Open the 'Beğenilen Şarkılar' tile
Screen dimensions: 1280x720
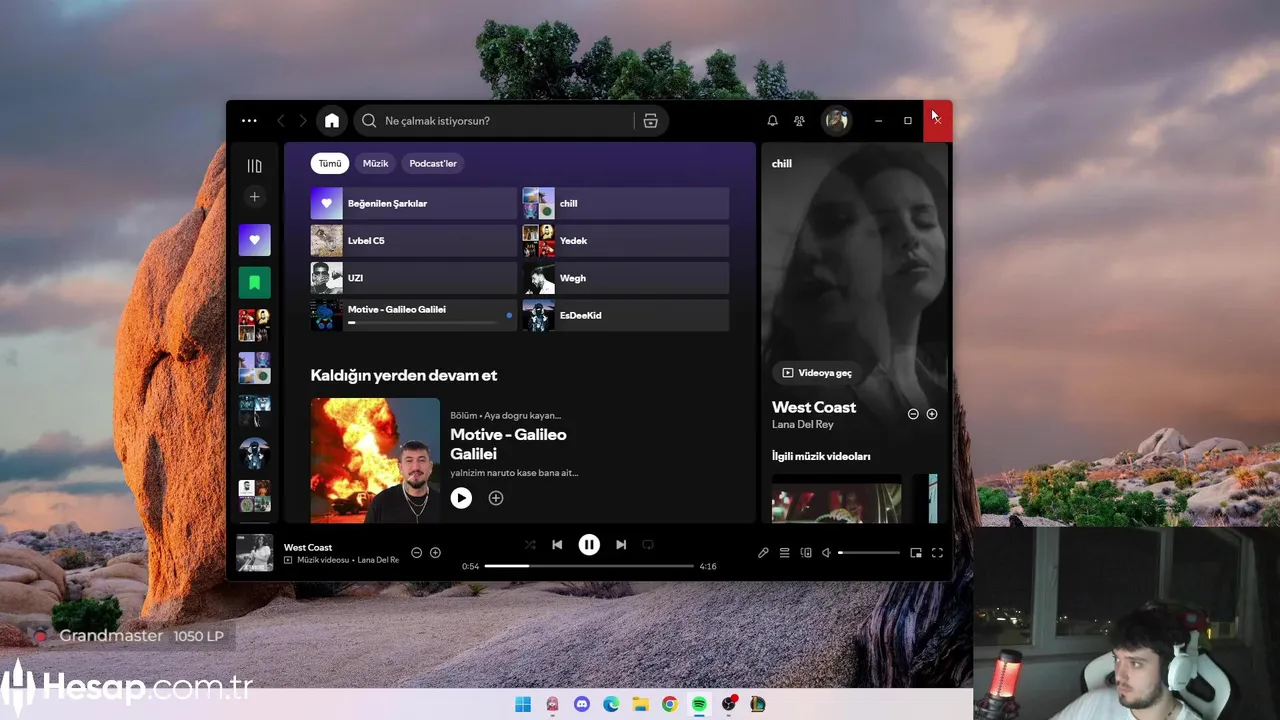tap(414, 203)
